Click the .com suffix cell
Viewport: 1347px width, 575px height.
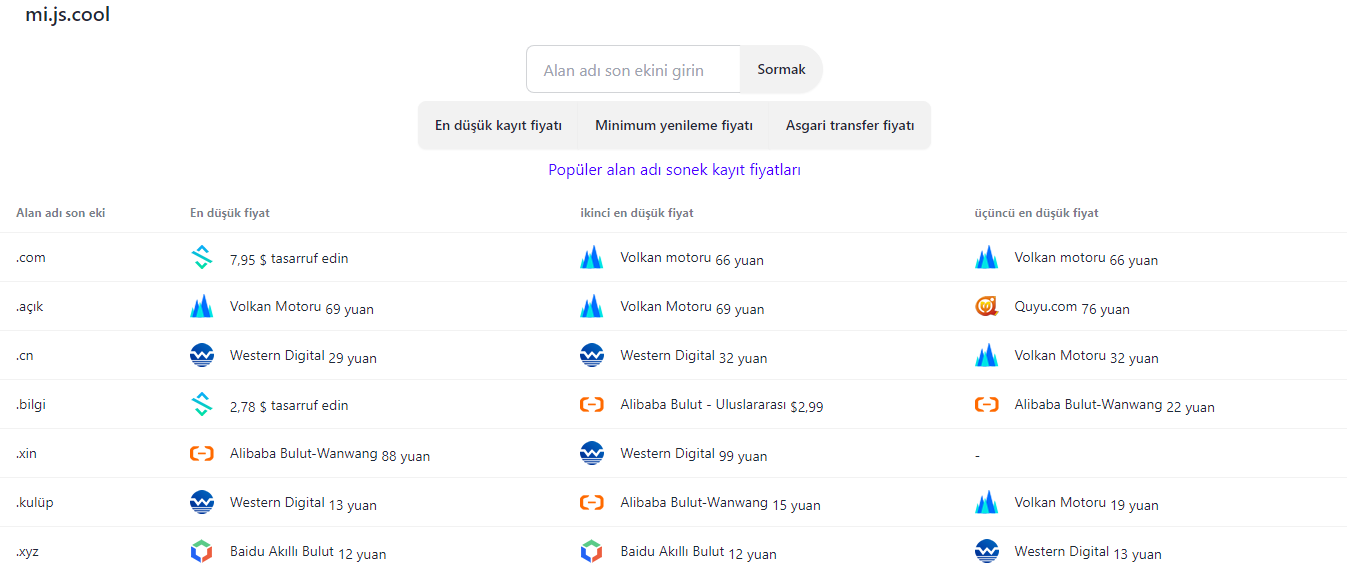tap(31, 258)
